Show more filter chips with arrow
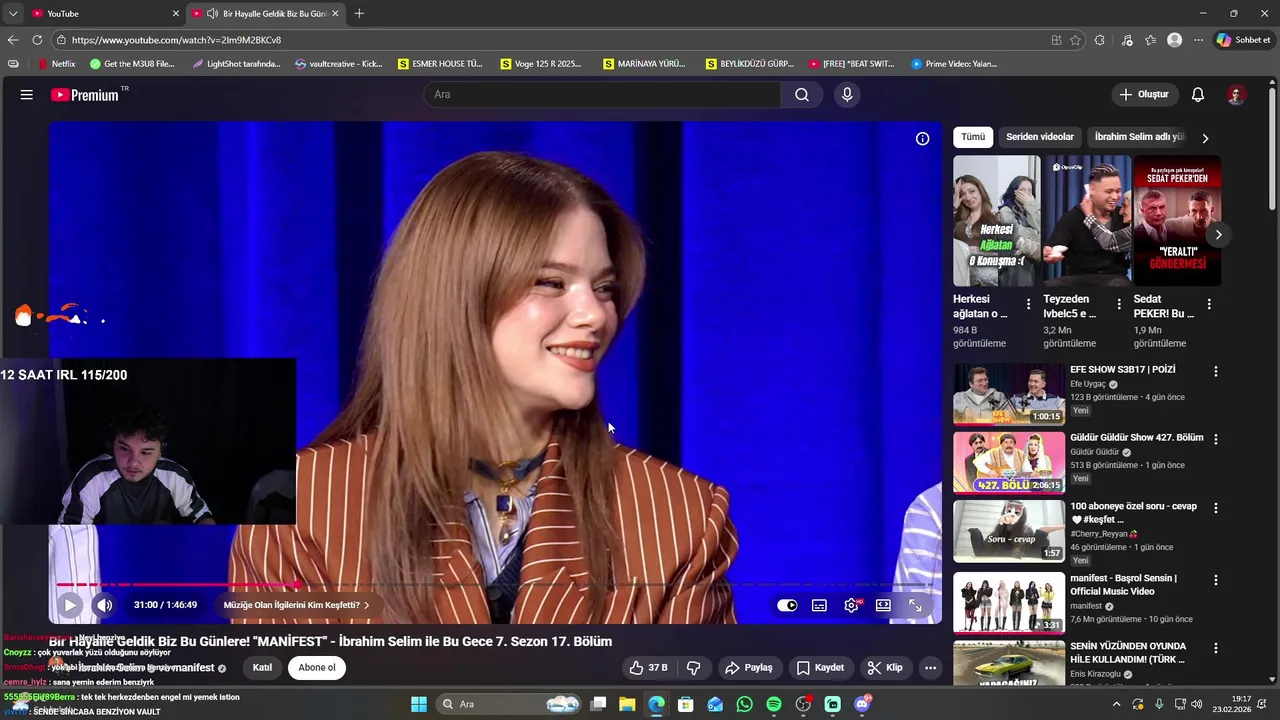The width and height of the screenshot is (1280, 720). coord(1205,138)
